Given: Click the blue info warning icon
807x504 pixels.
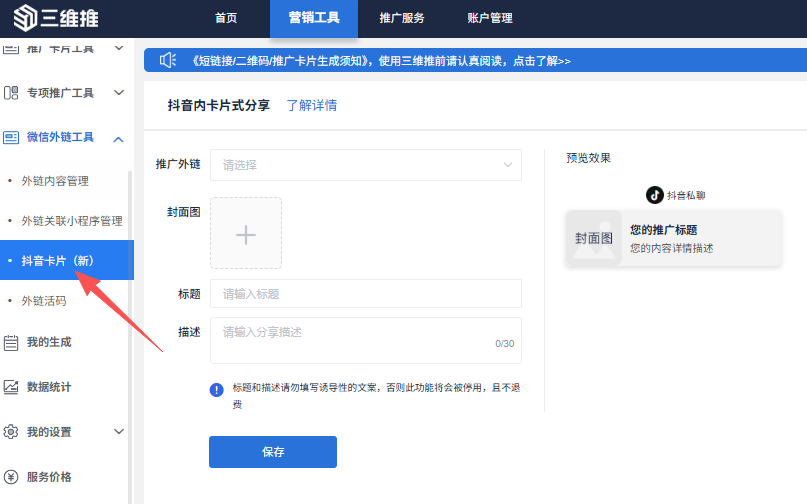Looking at the screenshot, I should point(217,390).
